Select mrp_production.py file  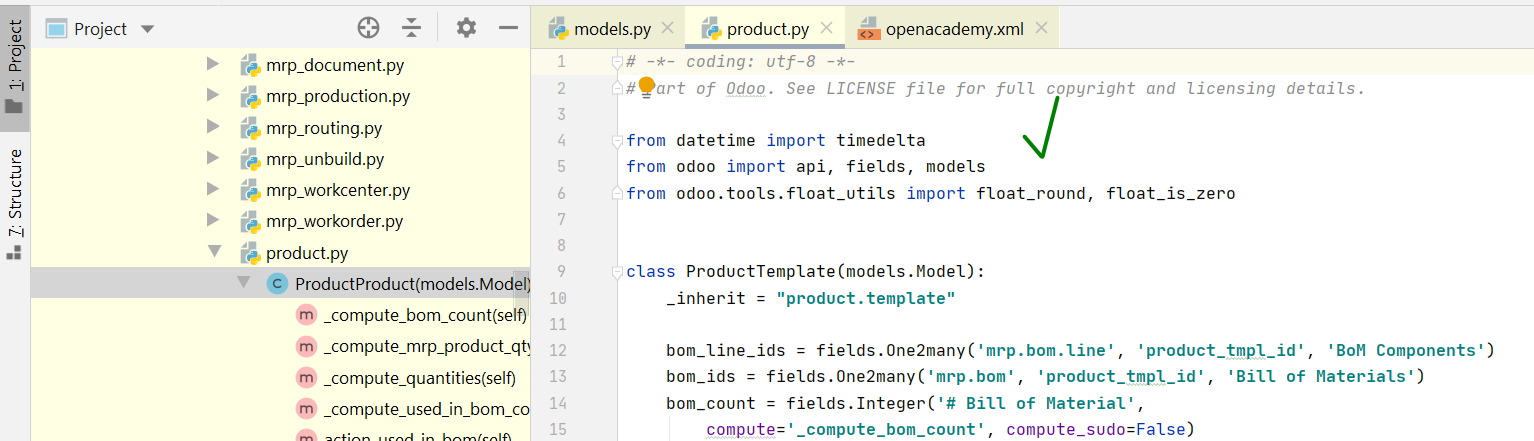[x=338, y=97]
